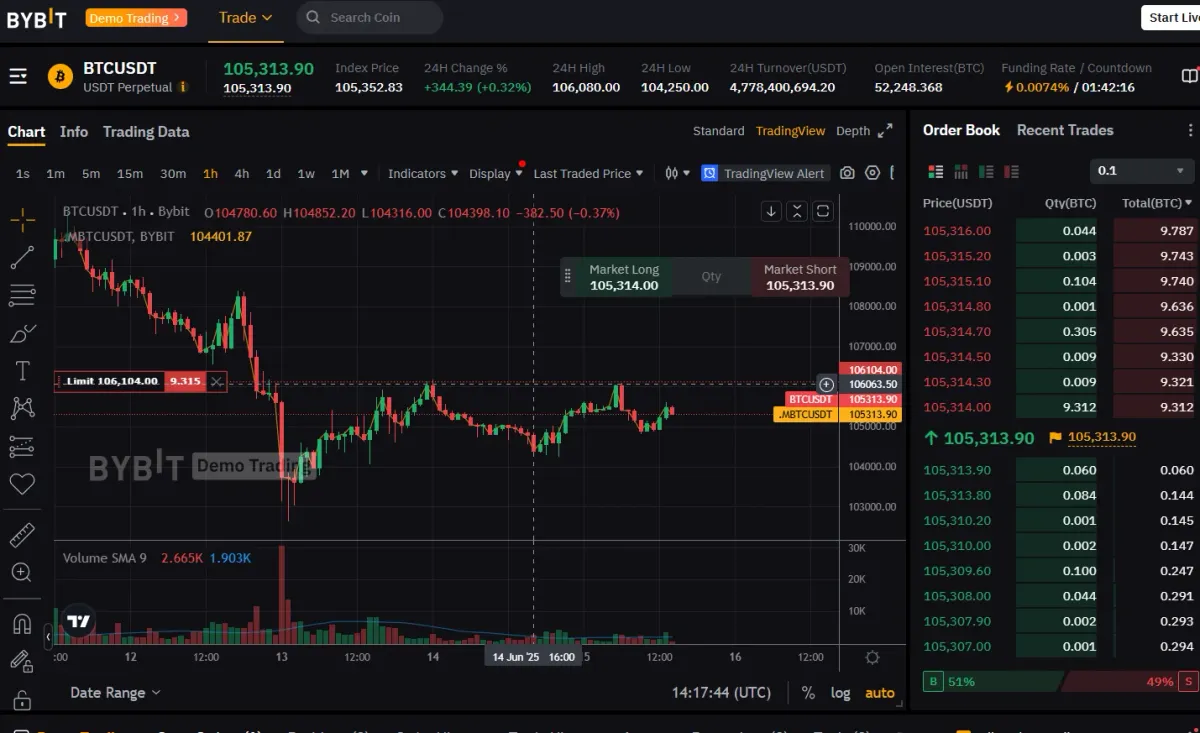Select the ruler measure tool
1200x733 pixels.
coord(22,535)
